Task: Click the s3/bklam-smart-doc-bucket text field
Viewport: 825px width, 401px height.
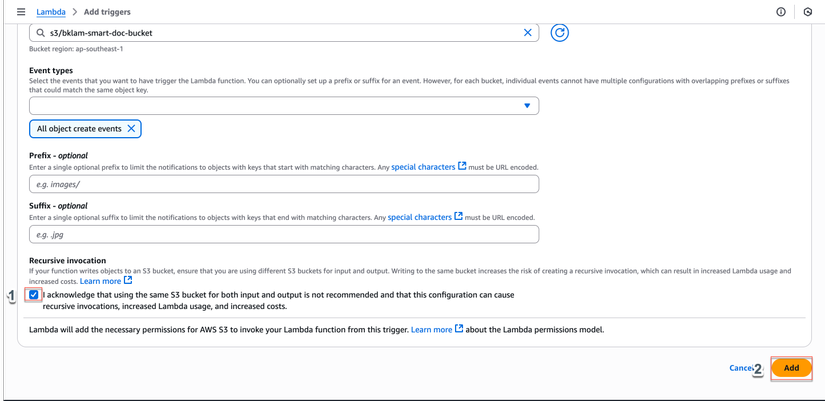Action: 280,33
